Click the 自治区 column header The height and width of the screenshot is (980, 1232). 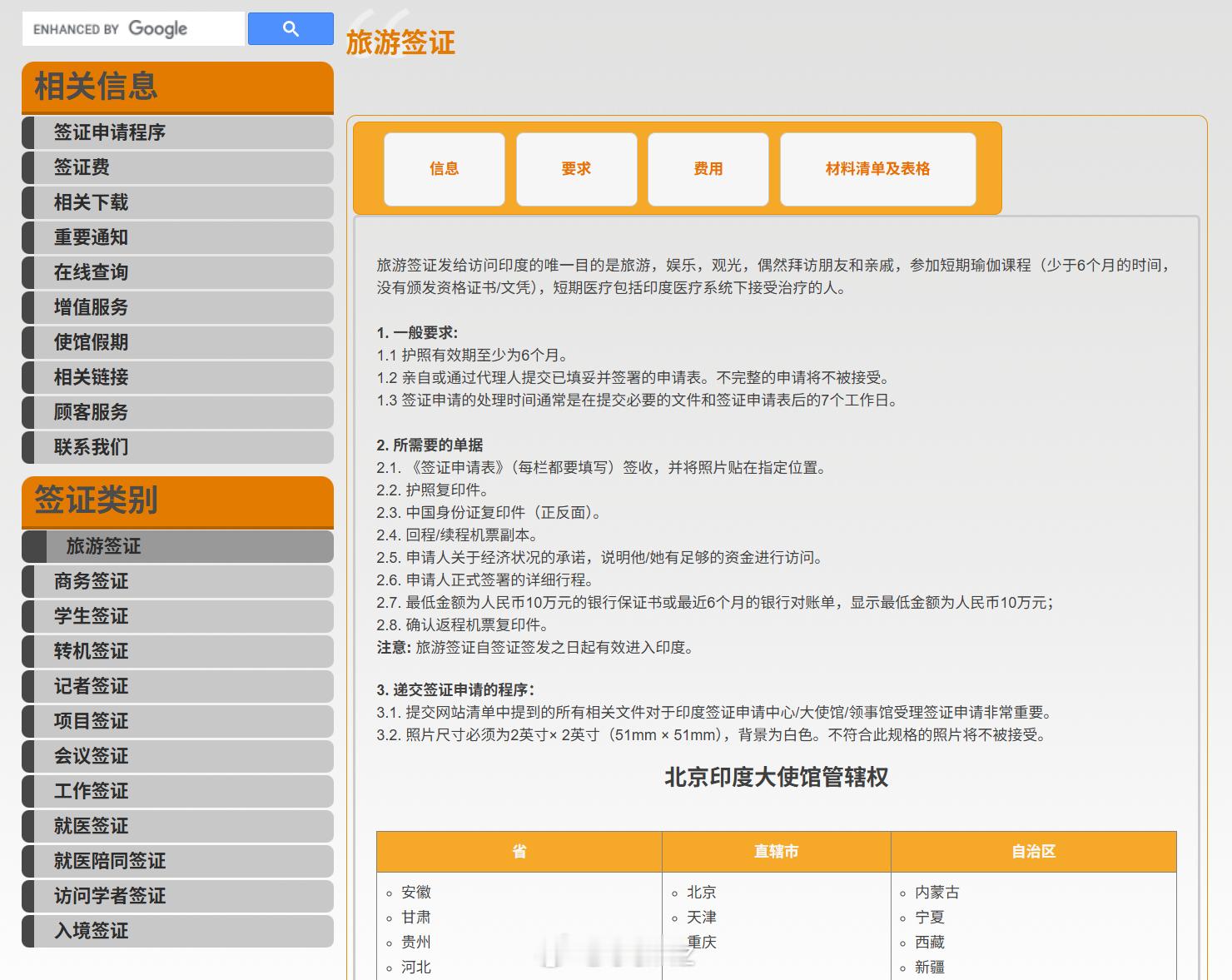click(x=1034, y=851)
